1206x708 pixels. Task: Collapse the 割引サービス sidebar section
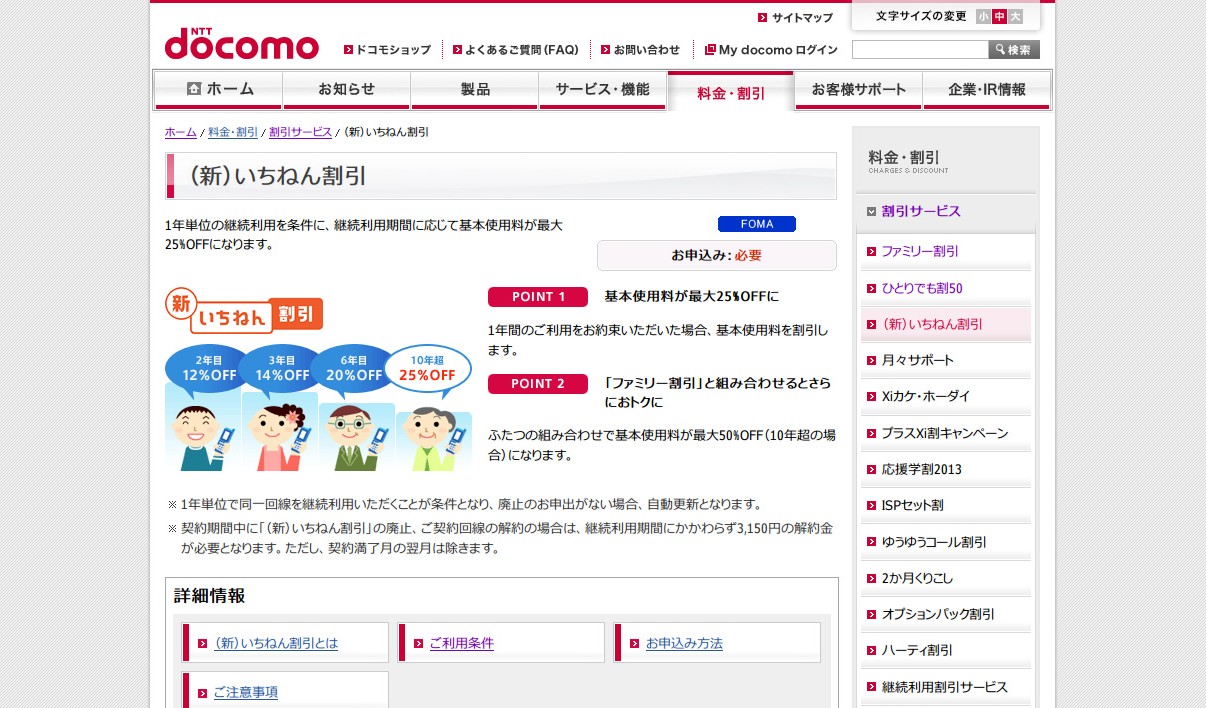[x=871, y=212]
